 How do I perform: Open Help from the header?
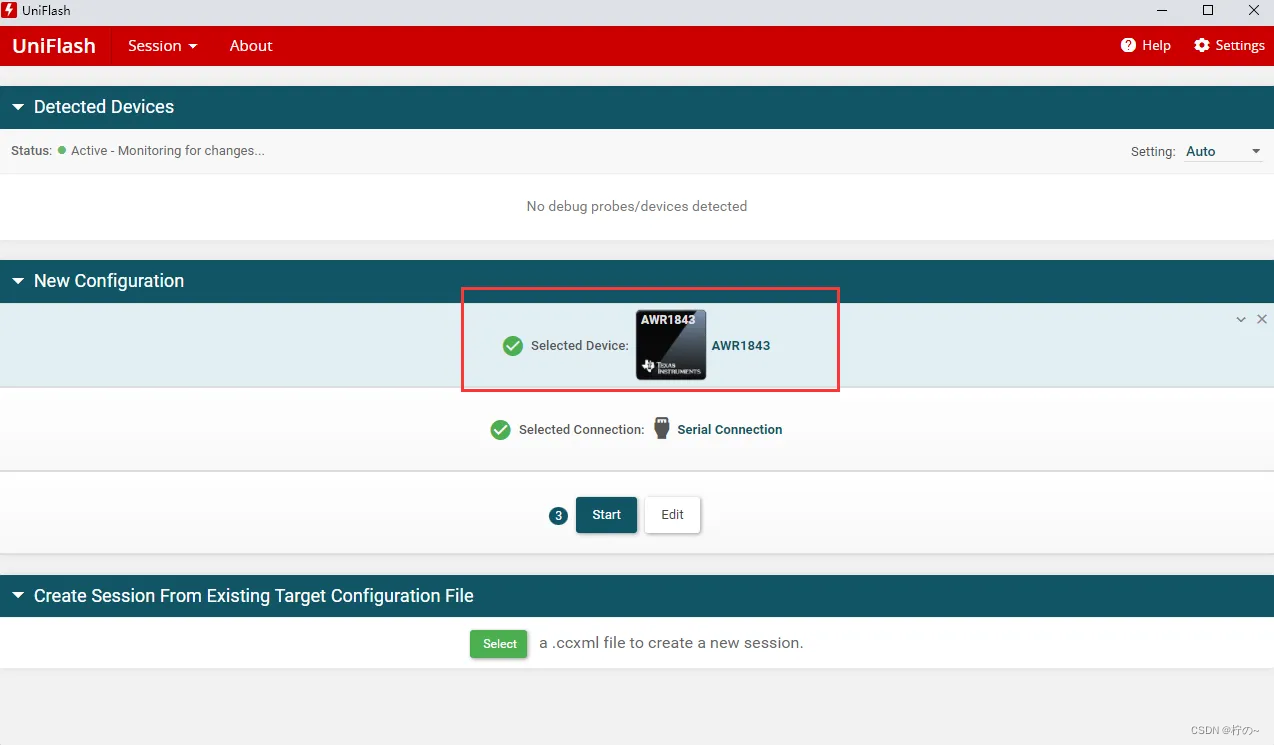click(1146, 46)
